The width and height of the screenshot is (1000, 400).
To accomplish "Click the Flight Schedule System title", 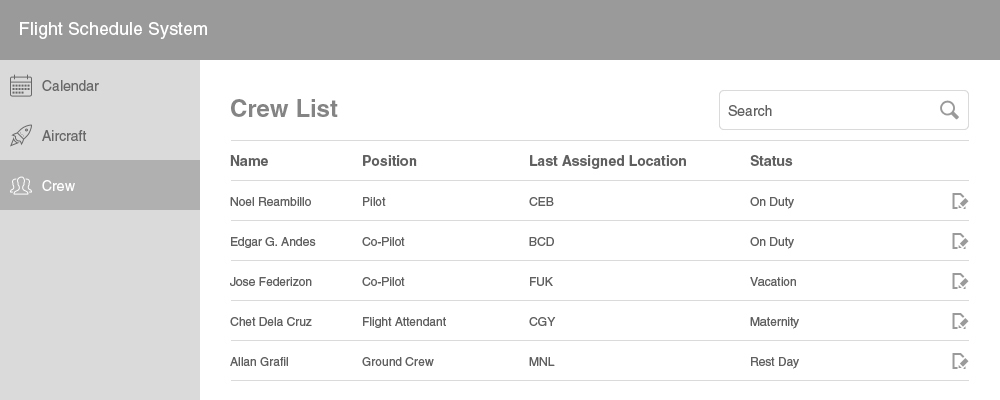I will pyautogui.click(x=114, y=29).
